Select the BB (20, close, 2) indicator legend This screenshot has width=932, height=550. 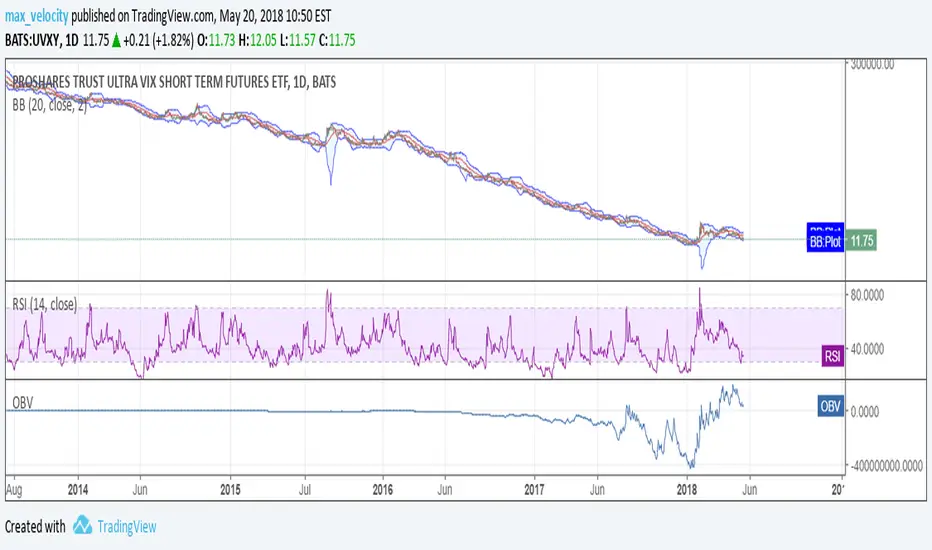[x=49, y=105]
